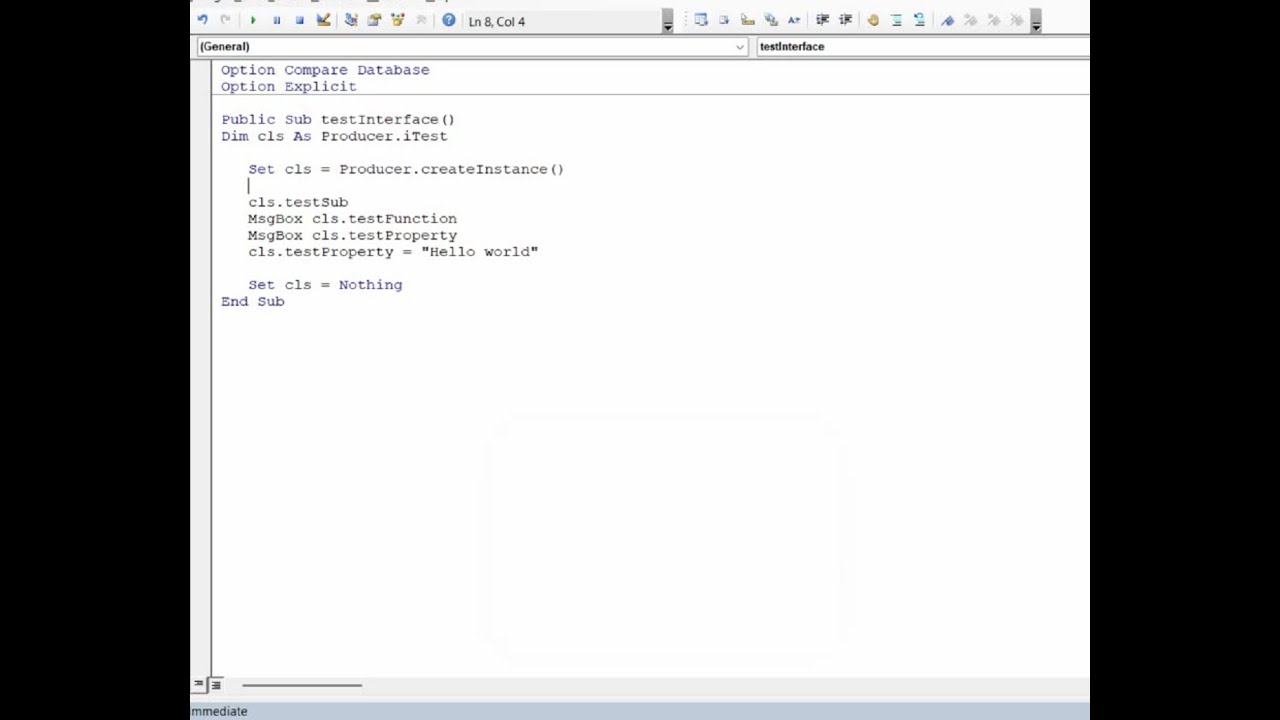Click the greyed-out Toolbox icon
Viewport: 1280px width, 720px height.
click(x=421, y=20)
